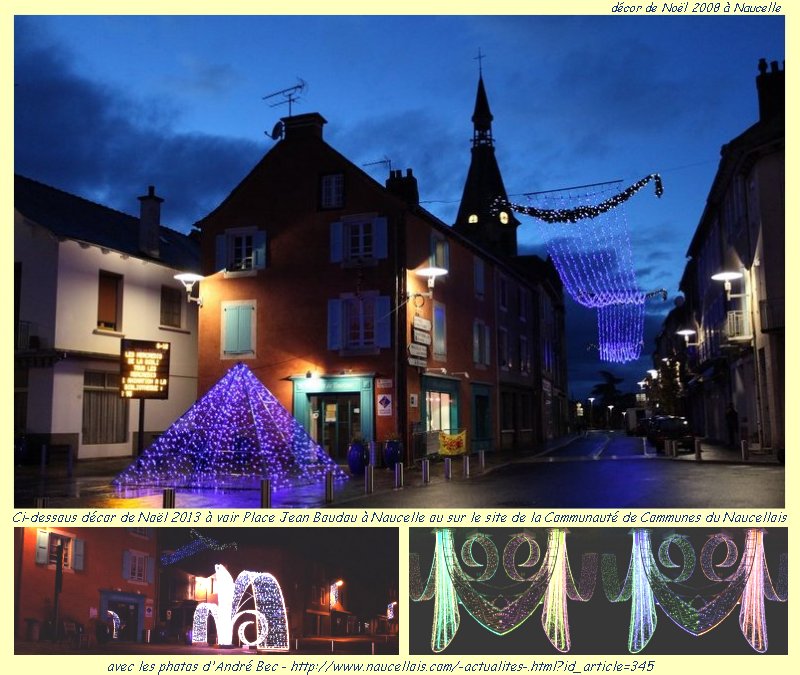The image size is (800, 675).
Task: Click the light blue shuttered window
Action: coord(238,329)
